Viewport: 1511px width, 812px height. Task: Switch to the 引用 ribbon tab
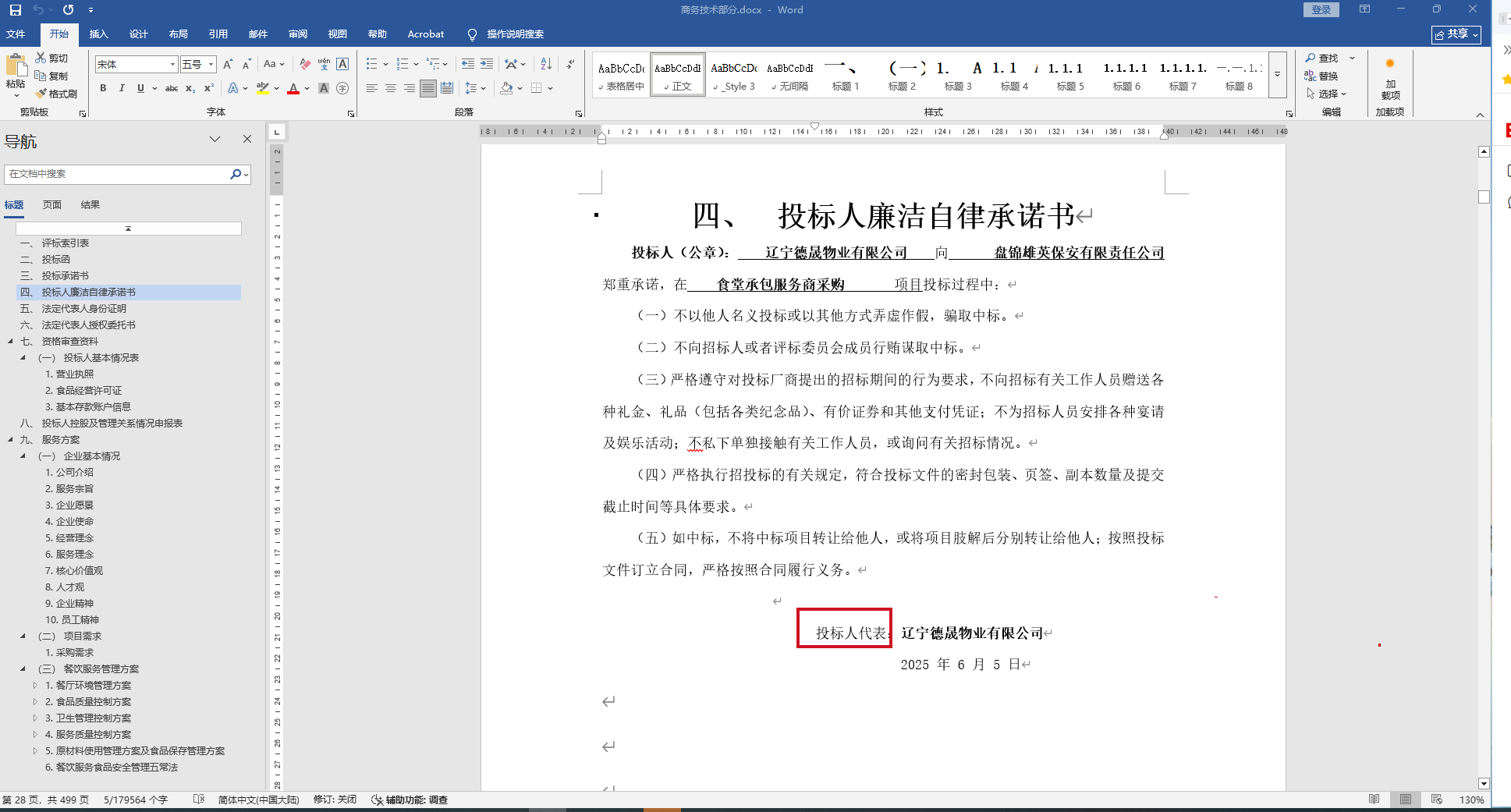click(x=218, y=34)
